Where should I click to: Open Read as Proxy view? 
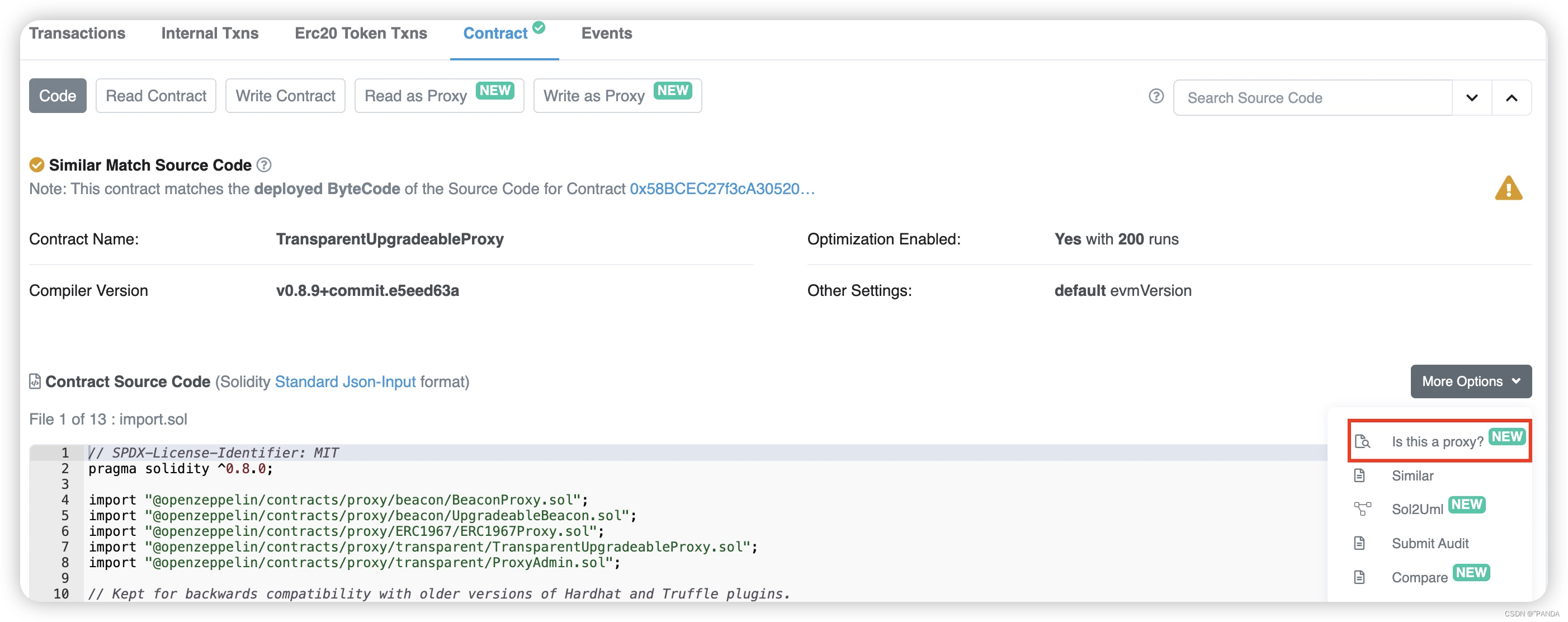point(439,96)
